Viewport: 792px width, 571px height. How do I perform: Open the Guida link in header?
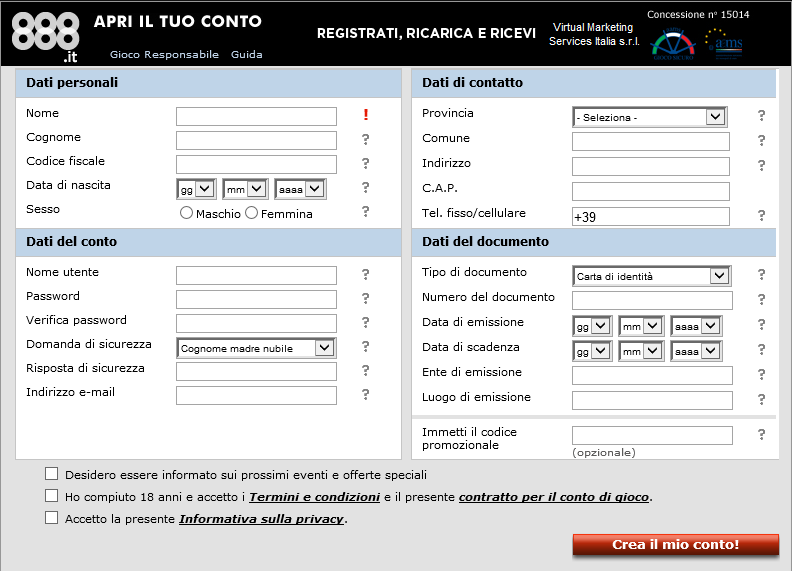(246, 55)
